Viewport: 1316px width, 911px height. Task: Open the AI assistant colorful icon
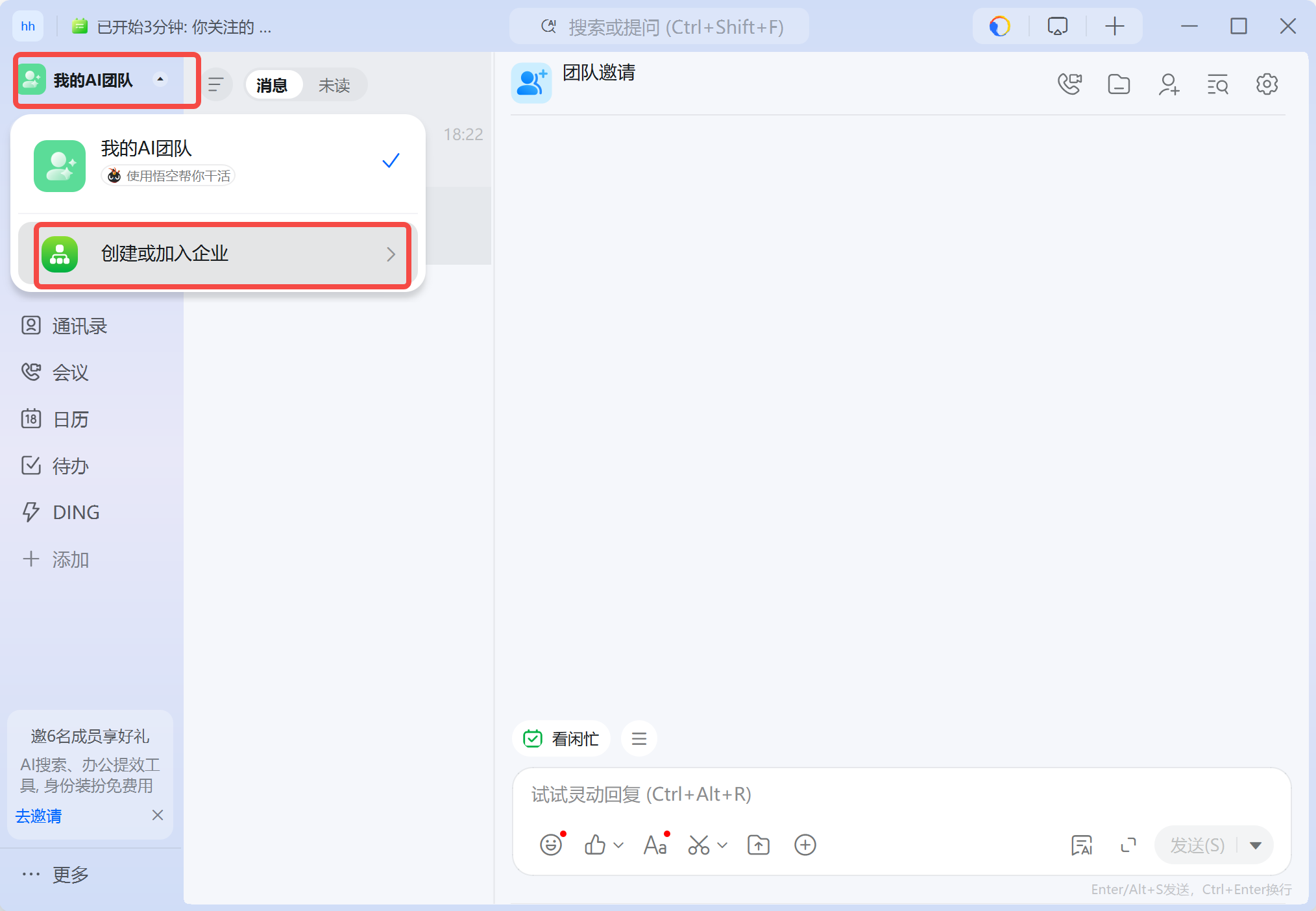pos(999,27)
